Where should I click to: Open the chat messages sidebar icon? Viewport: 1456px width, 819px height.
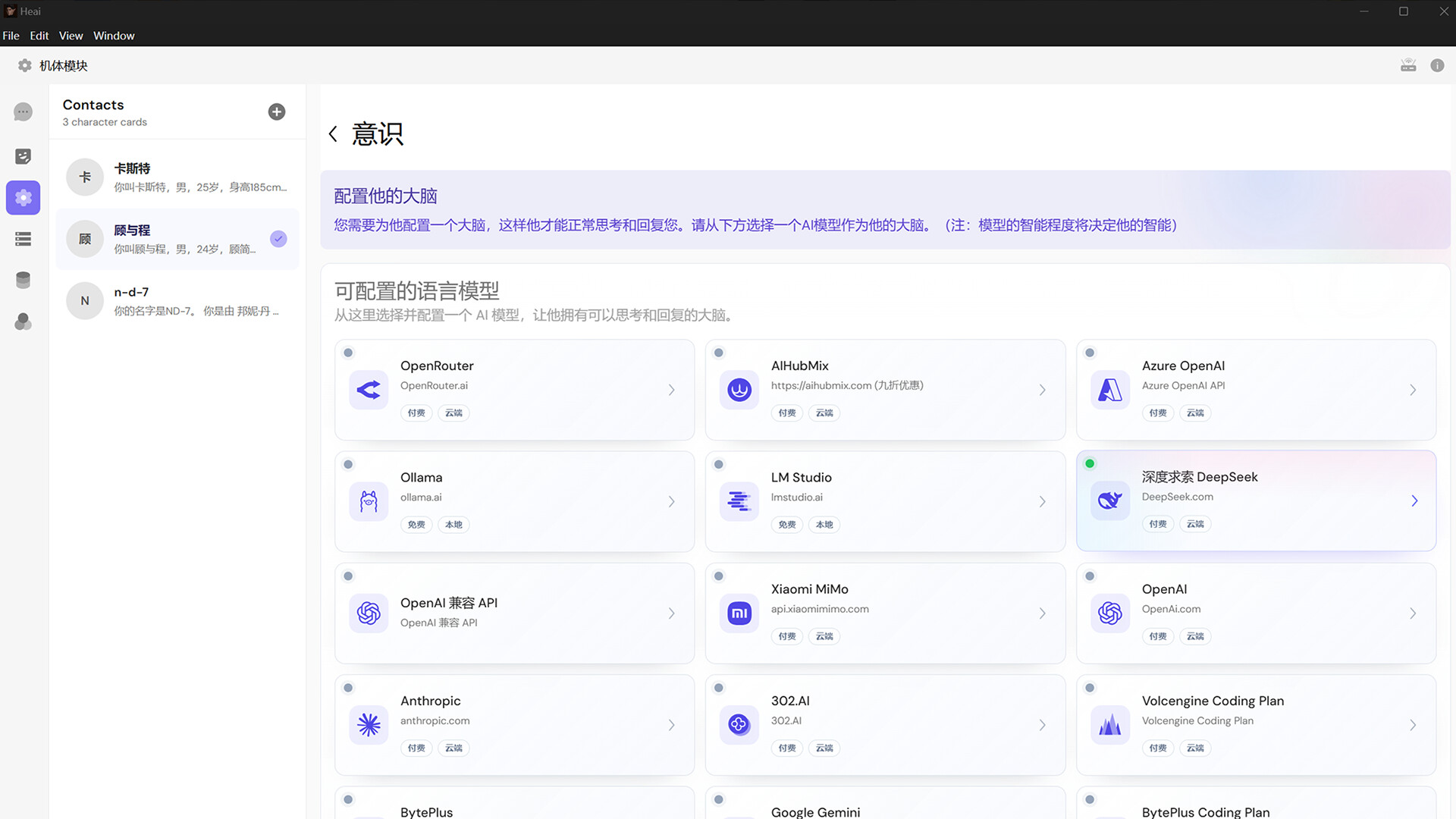click(x=24, y=112)
